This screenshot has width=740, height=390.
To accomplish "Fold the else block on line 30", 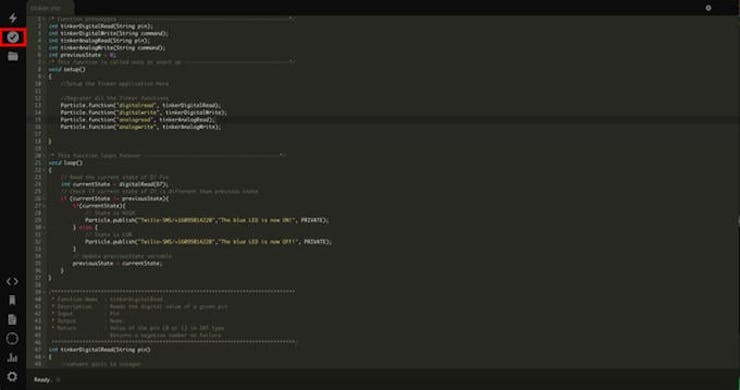I will tap(44, 228).
